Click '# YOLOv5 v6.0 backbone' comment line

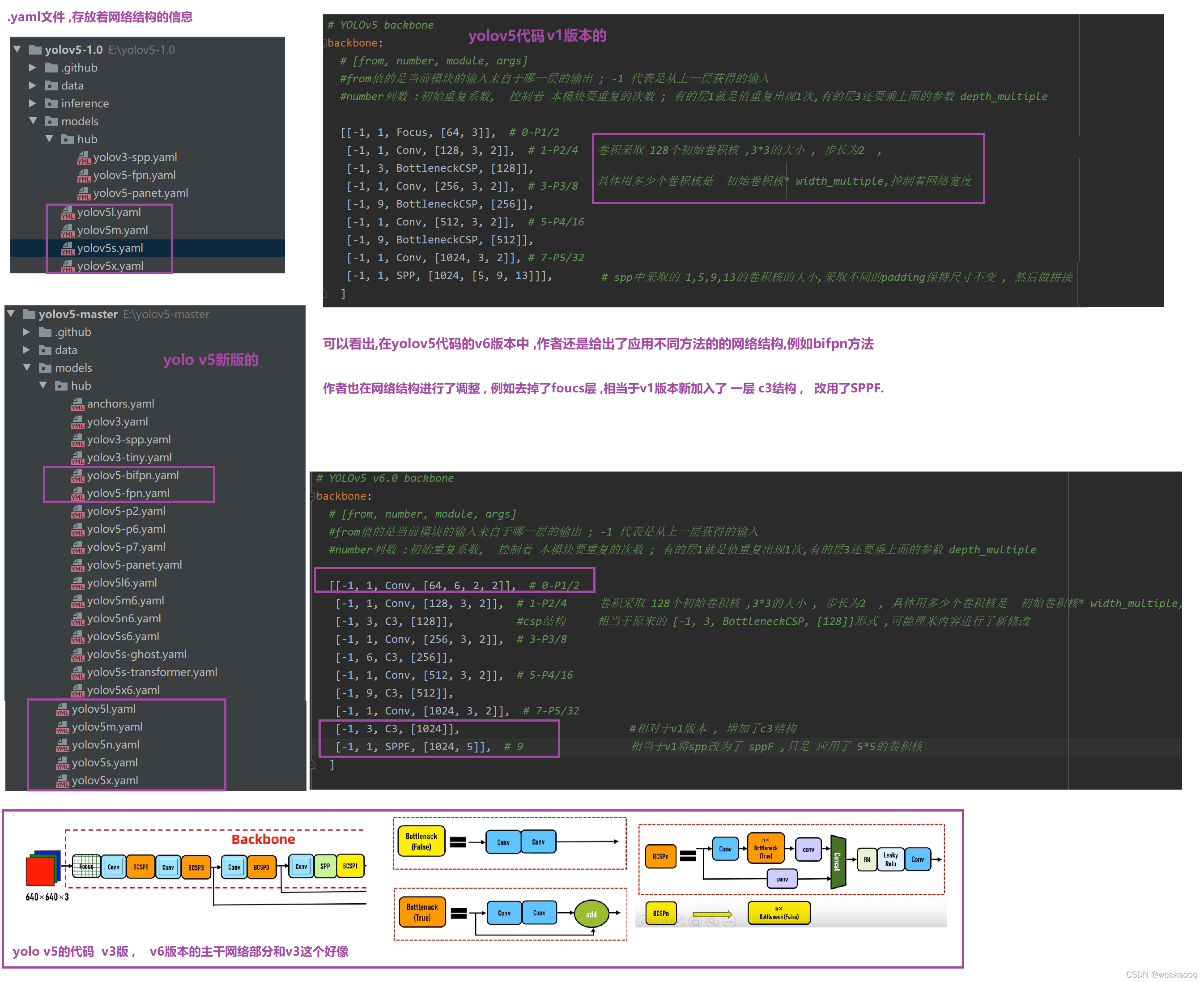(x=385, y=479)
